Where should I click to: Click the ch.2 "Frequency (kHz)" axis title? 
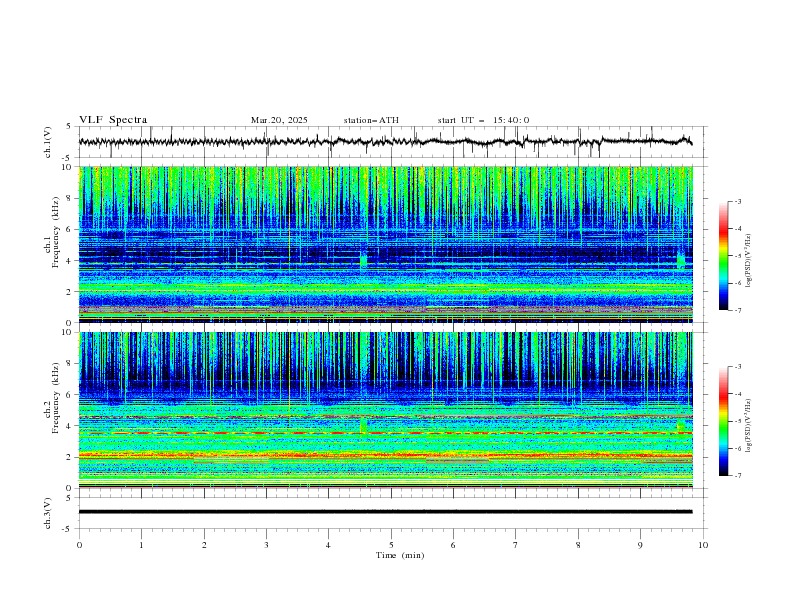pyautogui.click(x=56, y=398)
